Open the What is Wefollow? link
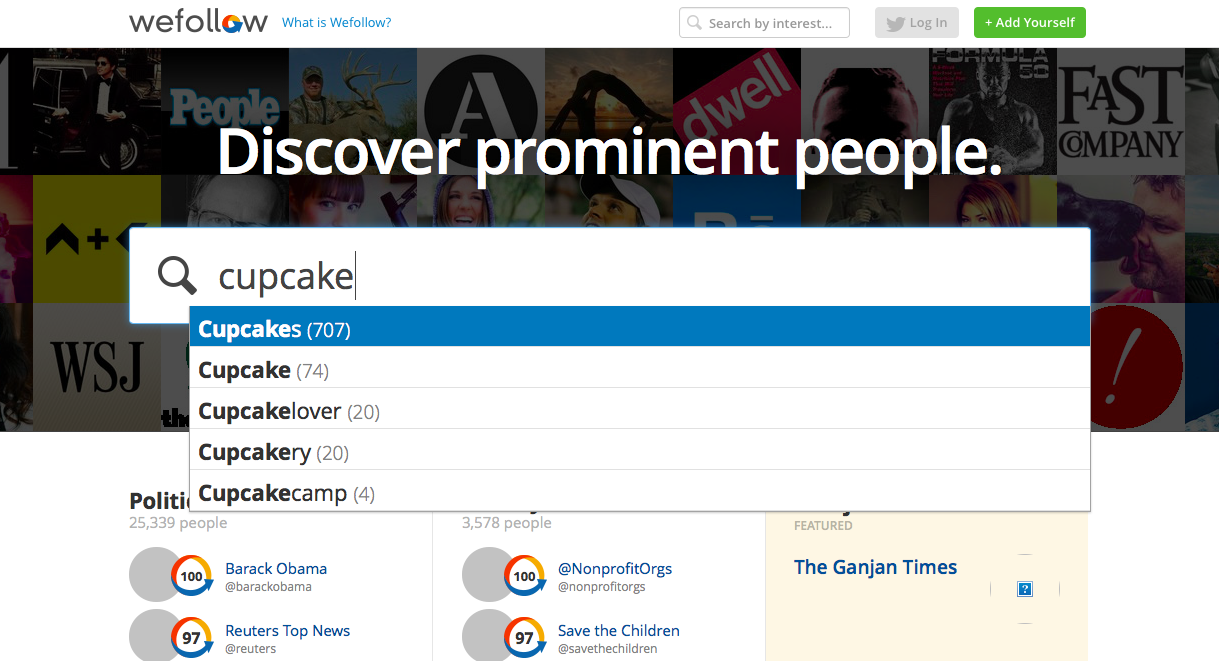The height and width of the screenshot is (661, 1219). tap(337, 22)
